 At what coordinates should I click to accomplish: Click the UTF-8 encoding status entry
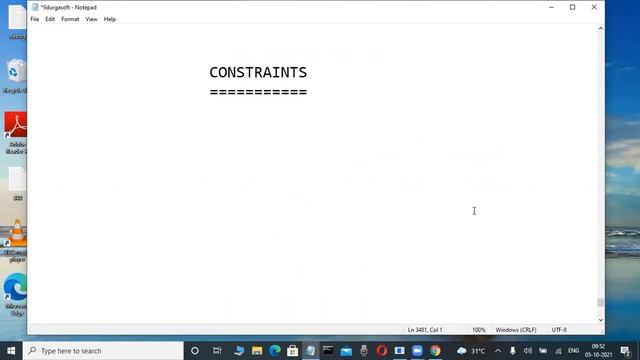[559, 330]
